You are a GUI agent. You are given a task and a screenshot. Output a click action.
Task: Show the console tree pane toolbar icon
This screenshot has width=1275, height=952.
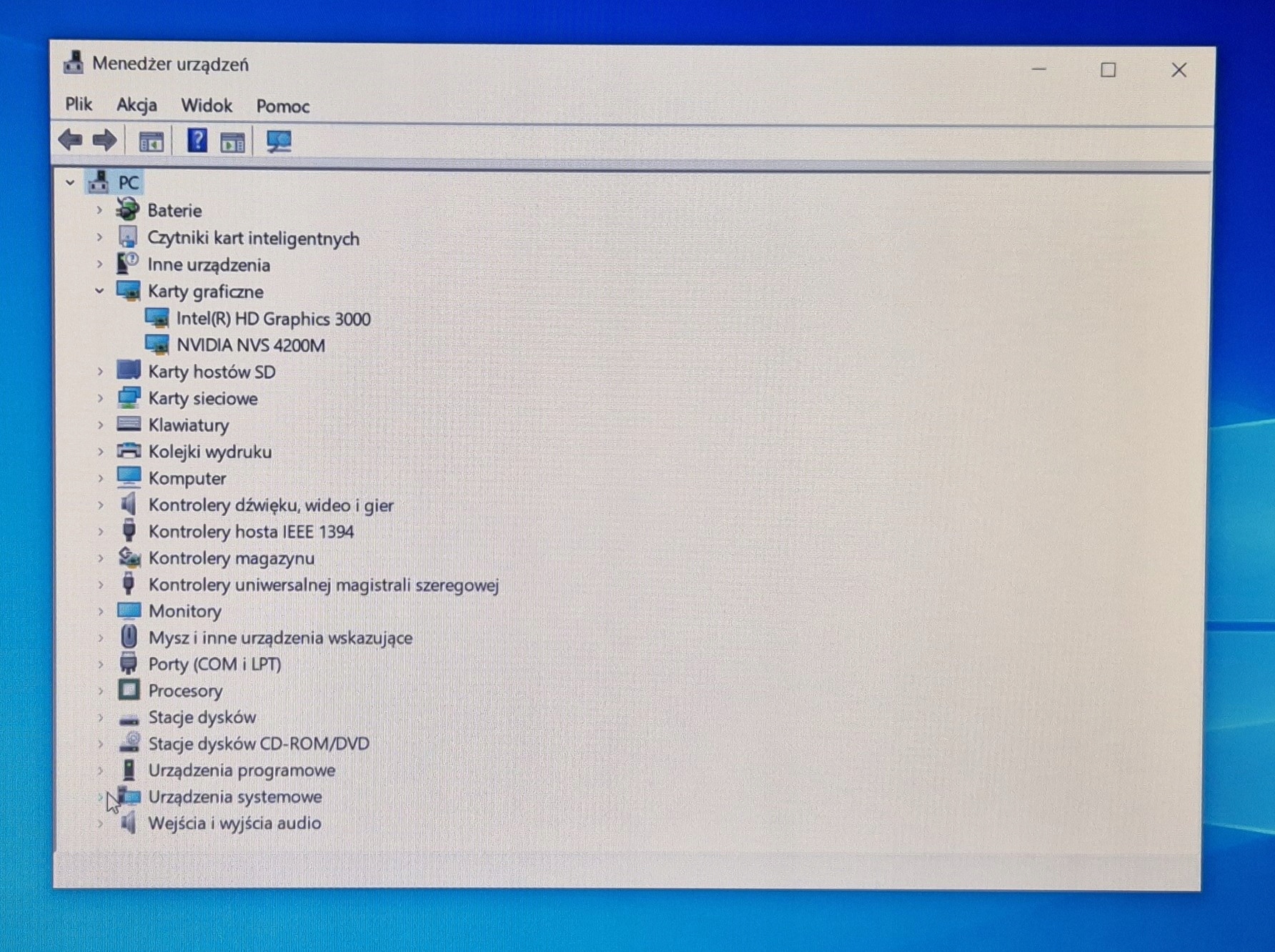[151, 142]
